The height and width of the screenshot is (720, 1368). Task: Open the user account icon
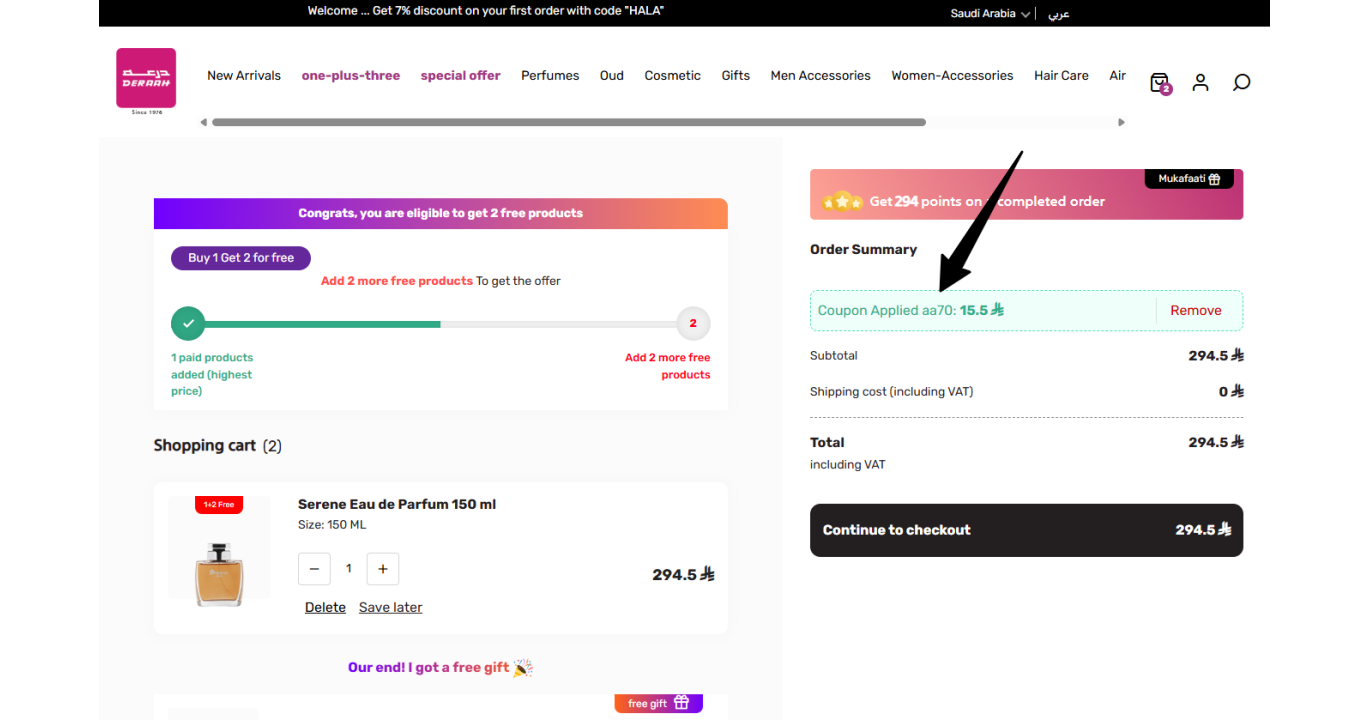click(x=1200, y=82)
